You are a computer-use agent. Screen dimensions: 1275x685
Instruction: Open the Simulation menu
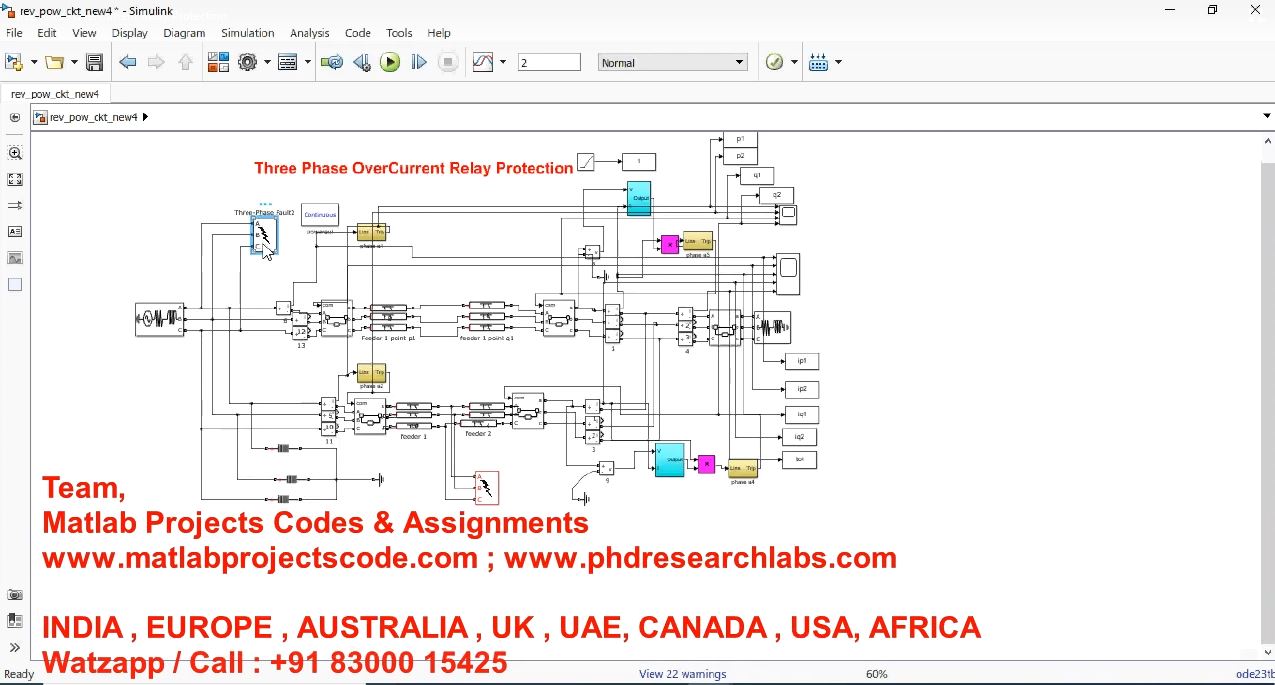(247, 33)
